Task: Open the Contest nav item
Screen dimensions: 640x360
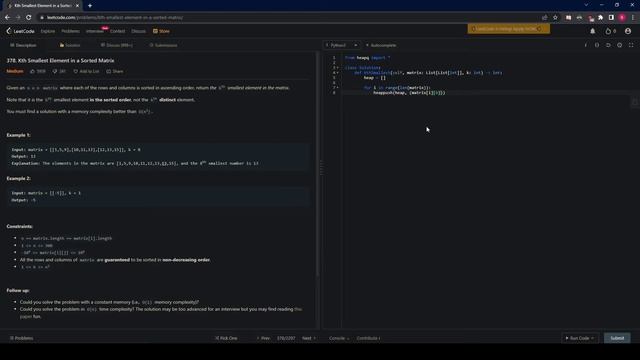Action: [x=118, y=31]
